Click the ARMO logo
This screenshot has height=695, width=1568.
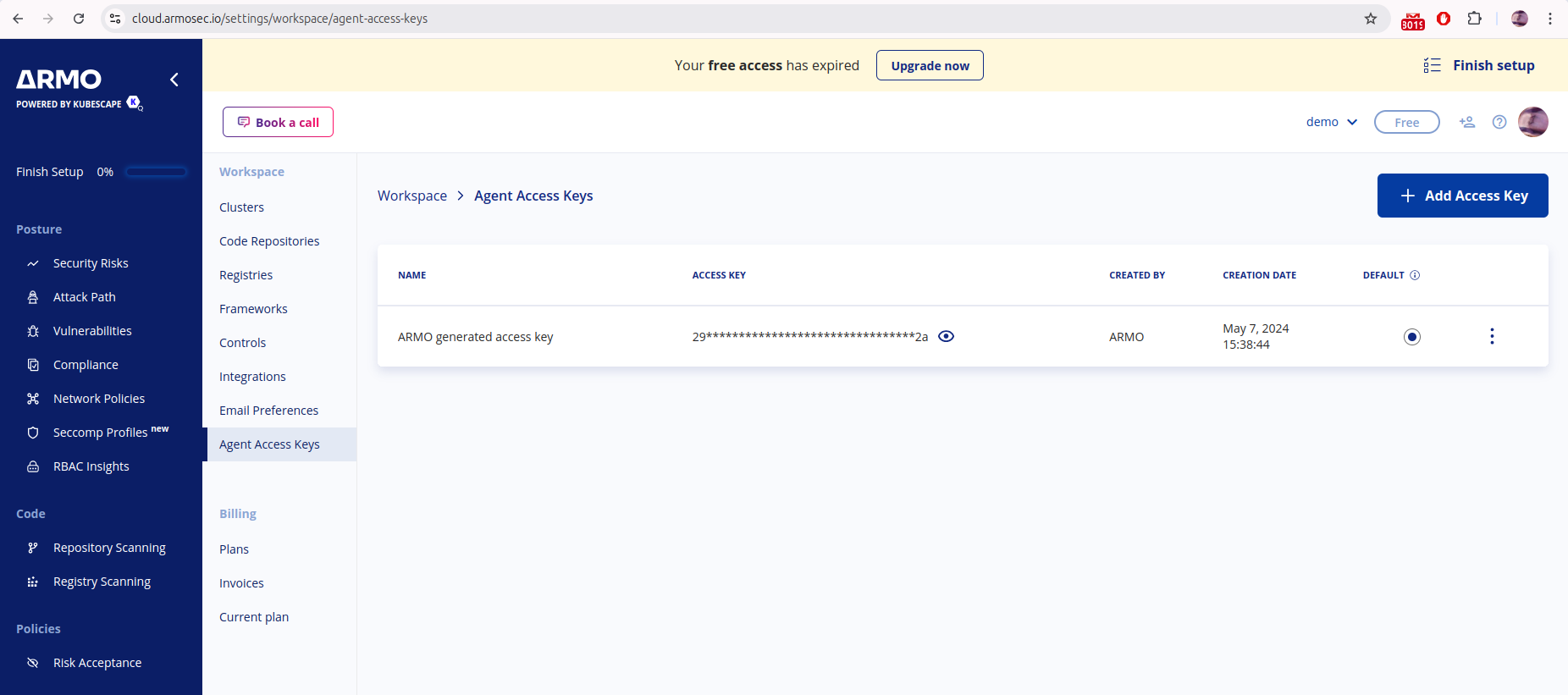pos(58,80)
